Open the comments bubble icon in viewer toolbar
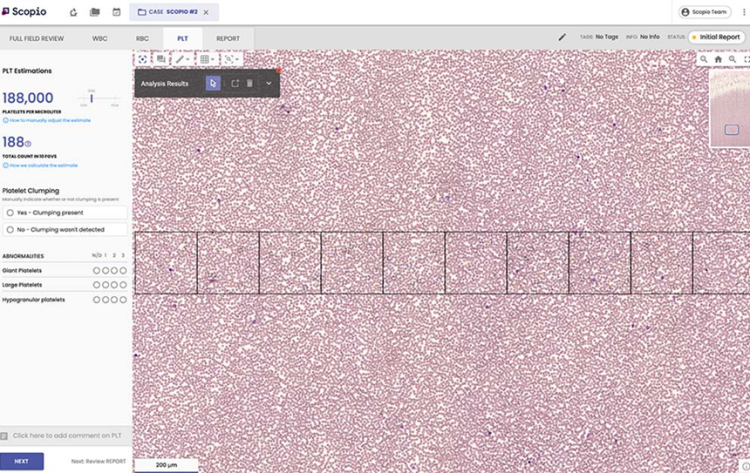The image size is (750, 473). 161,59
